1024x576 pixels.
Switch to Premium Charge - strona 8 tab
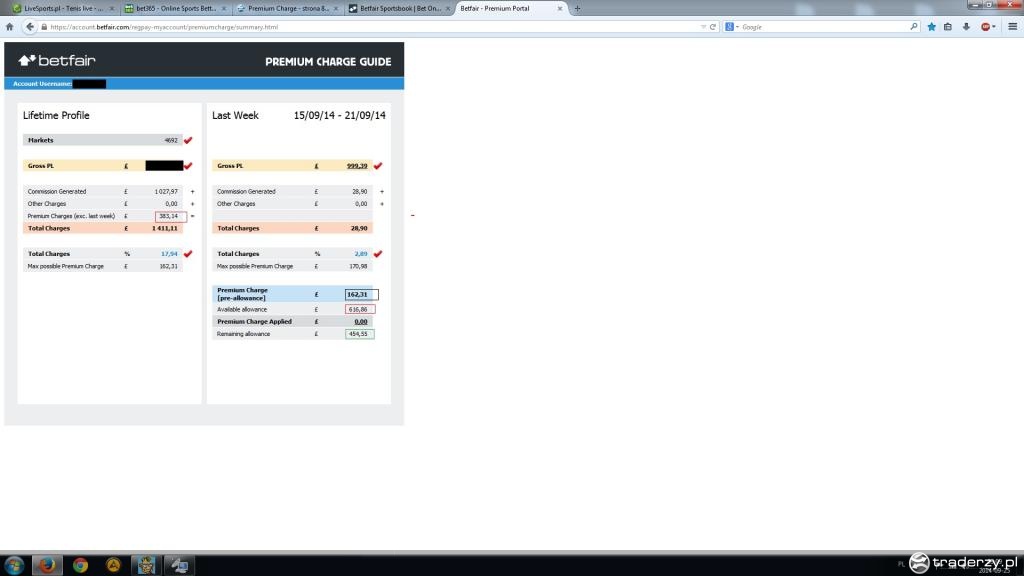(287, 8)
